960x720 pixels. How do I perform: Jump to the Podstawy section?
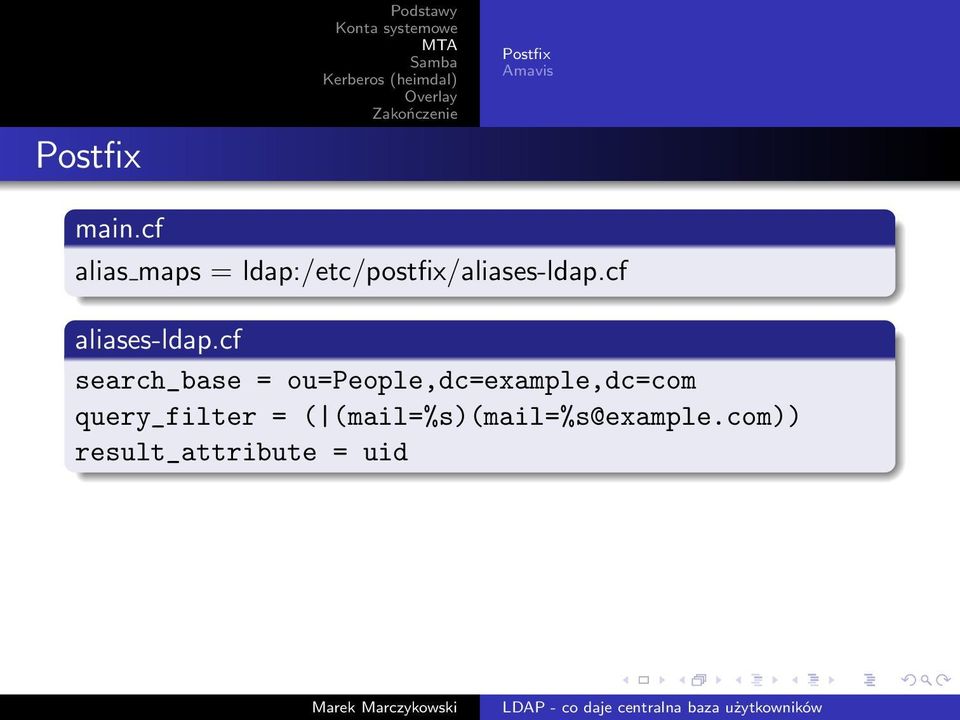[424, 11]
